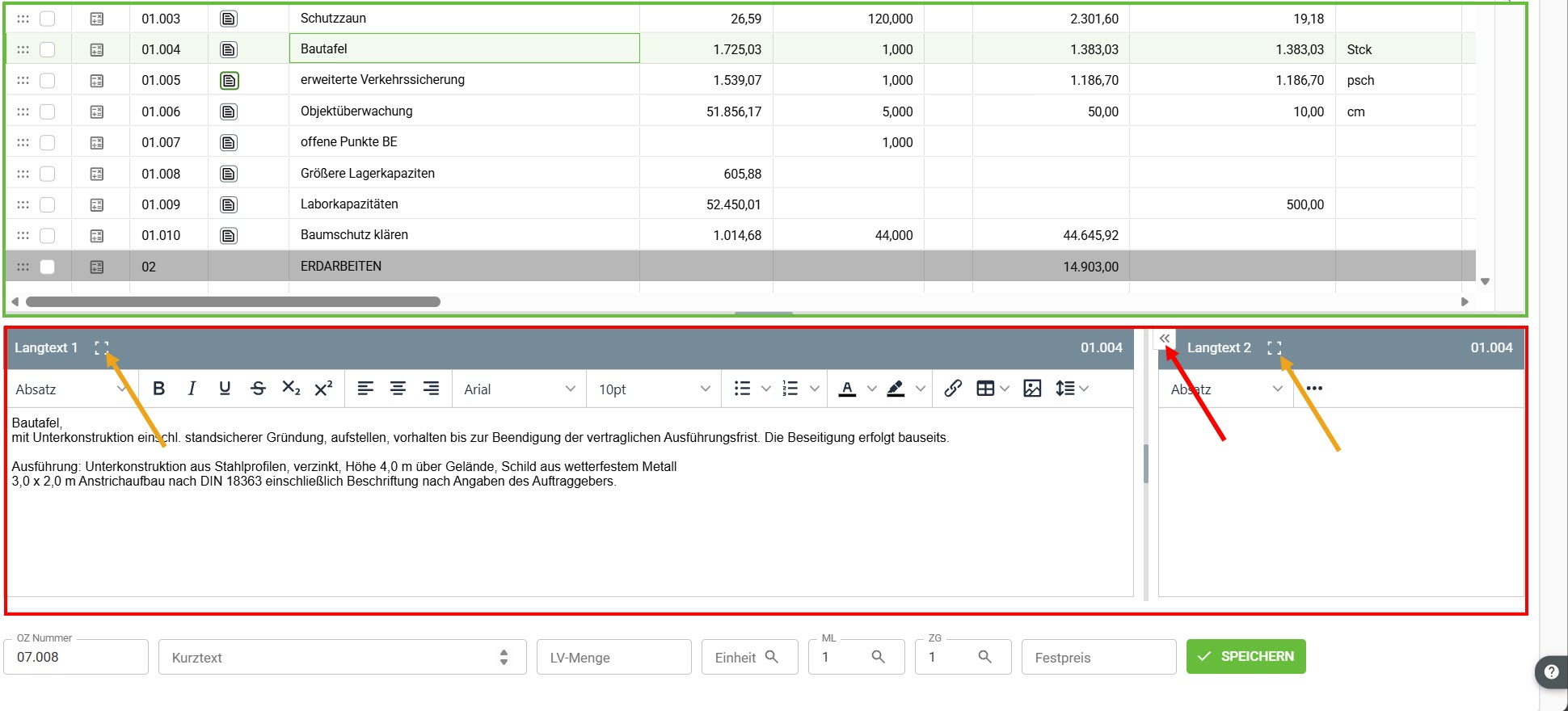Open the ZG lookup search
The image size is (1568, 711).
(984, 657)
